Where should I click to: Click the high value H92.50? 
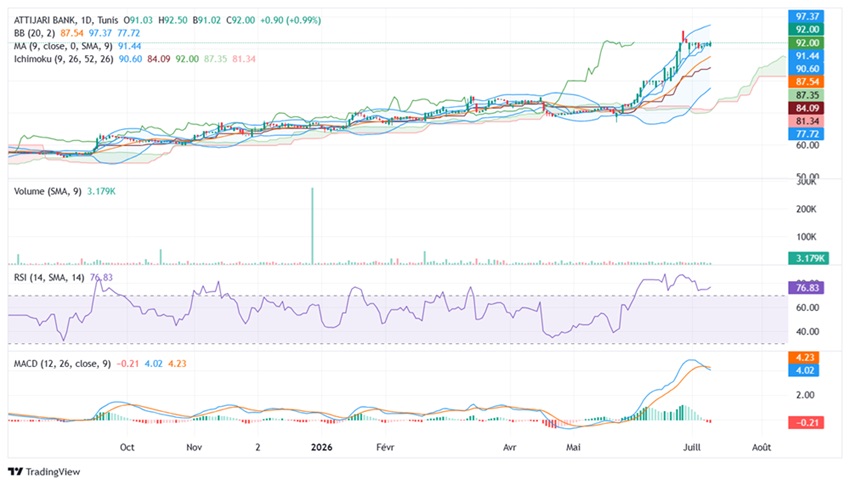point(172,20)
